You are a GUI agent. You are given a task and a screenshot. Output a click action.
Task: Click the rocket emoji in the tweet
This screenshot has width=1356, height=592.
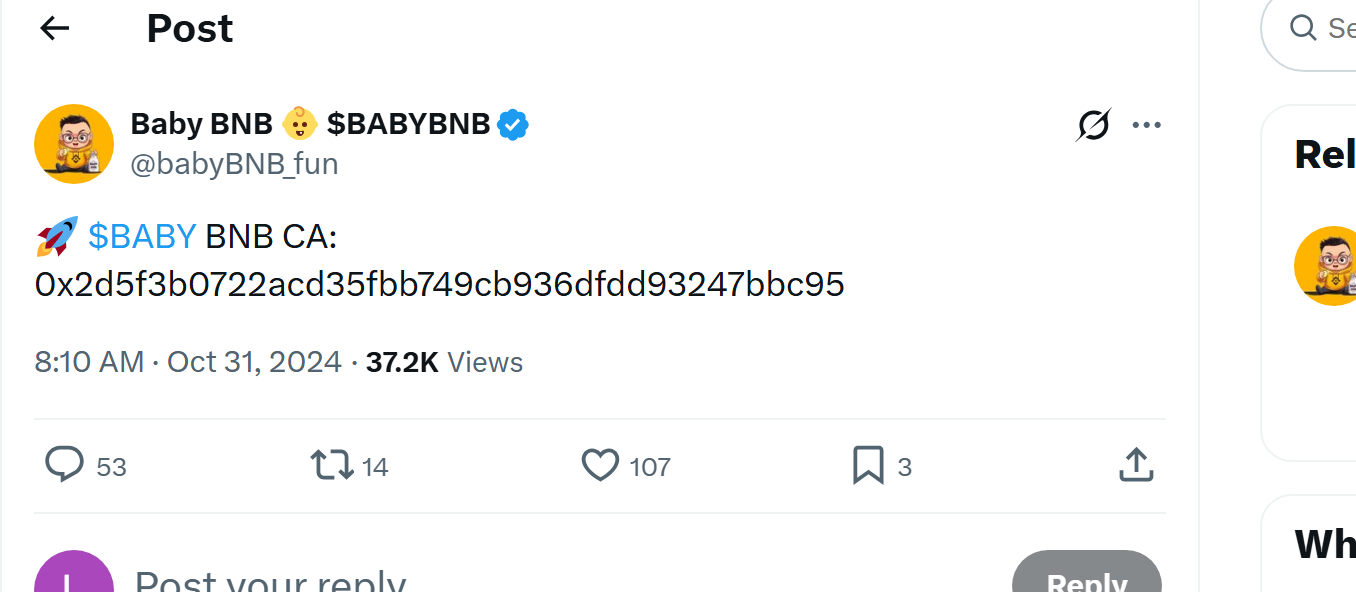point(55,234)
